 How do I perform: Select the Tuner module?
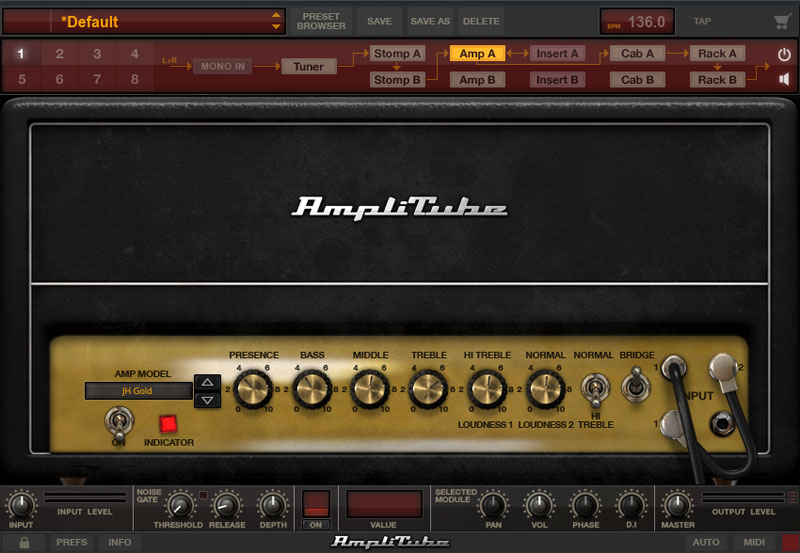tap(309, 67)
